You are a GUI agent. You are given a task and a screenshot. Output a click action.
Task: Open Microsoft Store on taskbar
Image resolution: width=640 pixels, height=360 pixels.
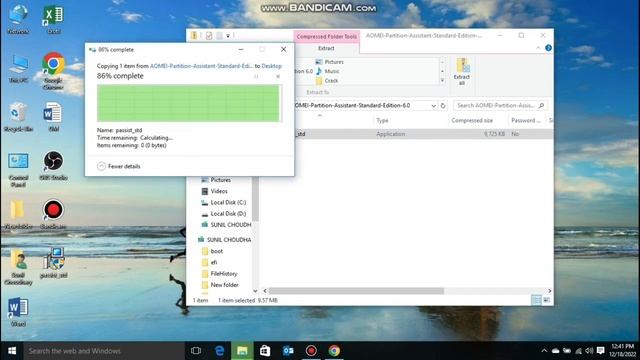coord(265,351)
